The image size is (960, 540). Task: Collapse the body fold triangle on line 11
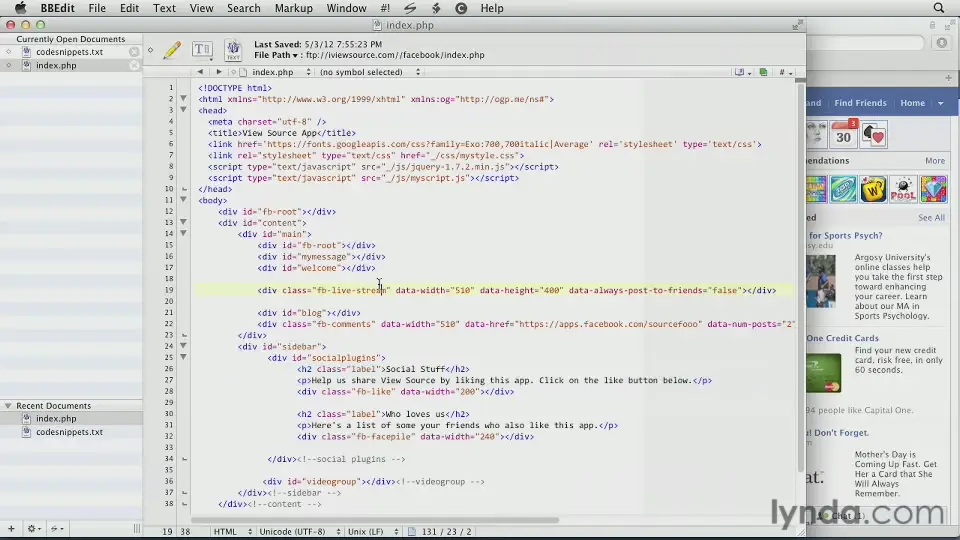click(x=183, y=200)
